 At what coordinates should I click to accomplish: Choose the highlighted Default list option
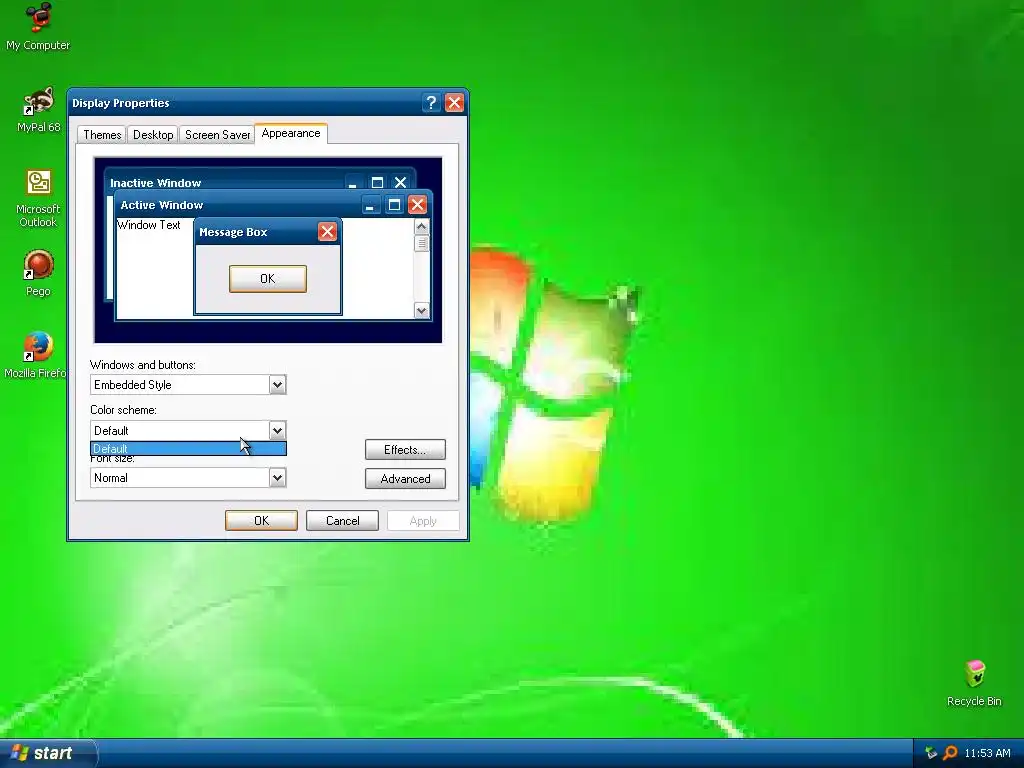pos(188,449)
